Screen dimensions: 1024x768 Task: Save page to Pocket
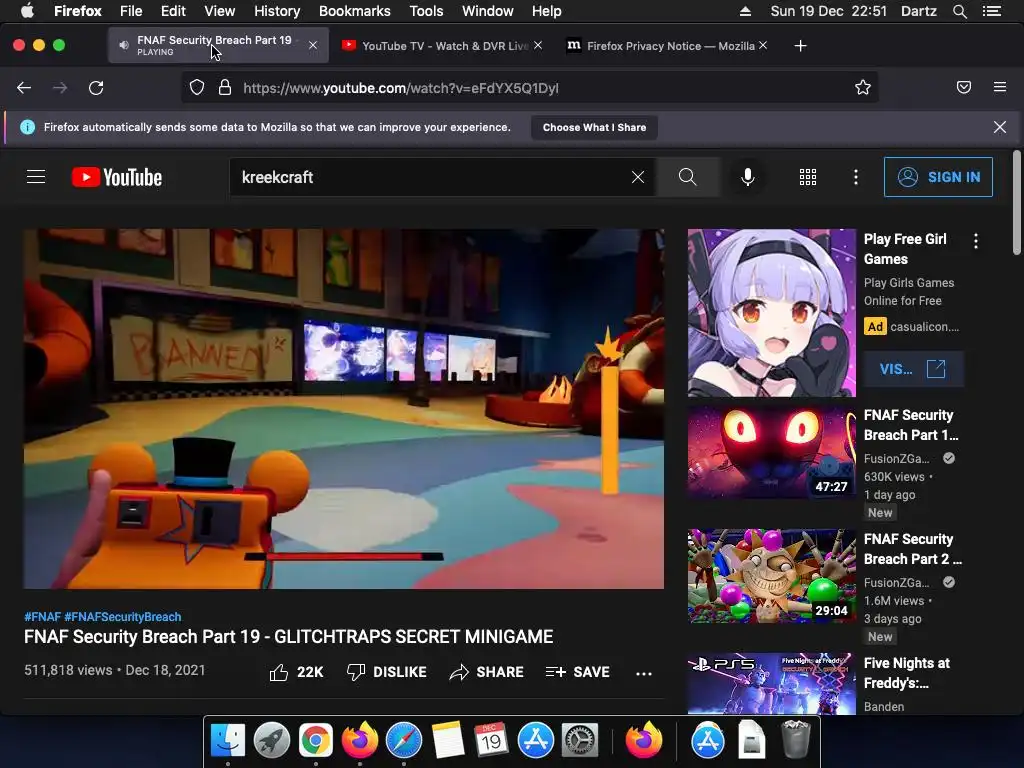964,88
